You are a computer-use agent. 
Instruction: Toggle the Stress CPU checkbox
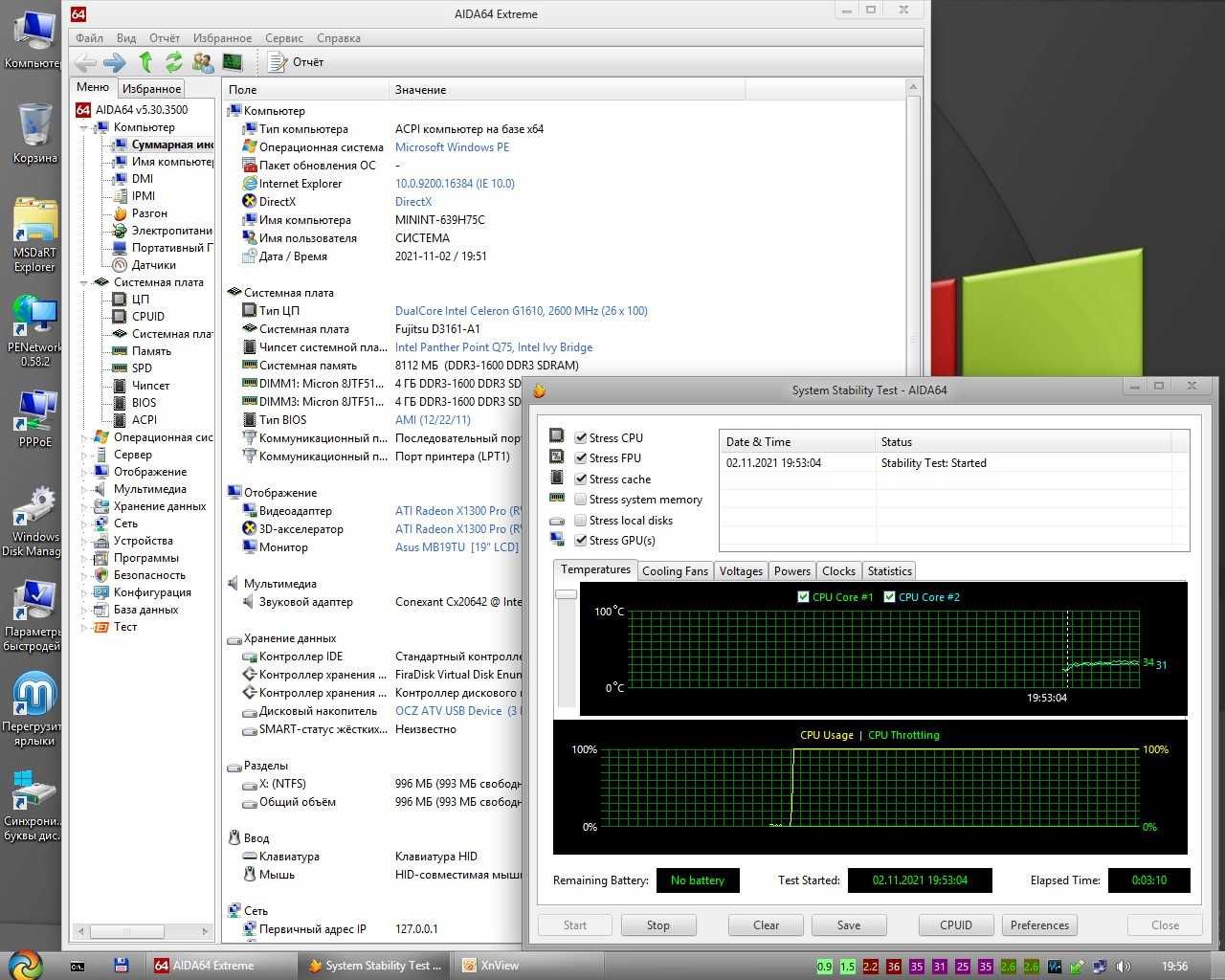[x=580, y=438]
